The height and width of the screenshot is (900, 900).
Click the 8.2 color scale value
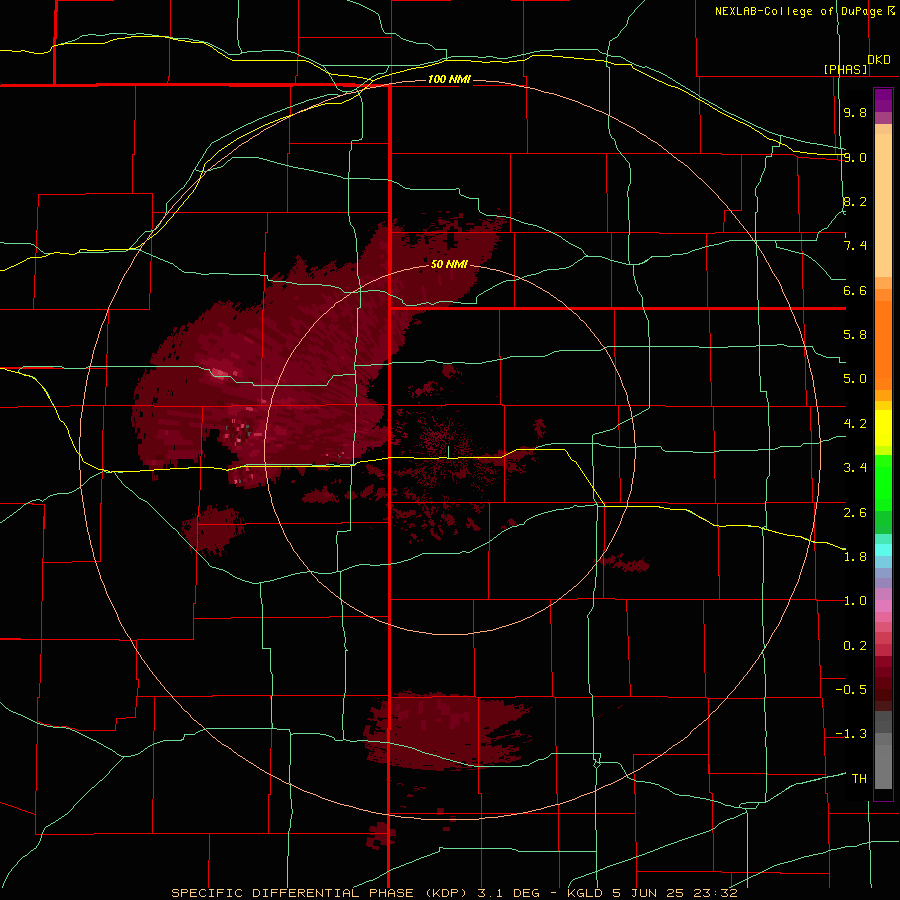(855, 201)
